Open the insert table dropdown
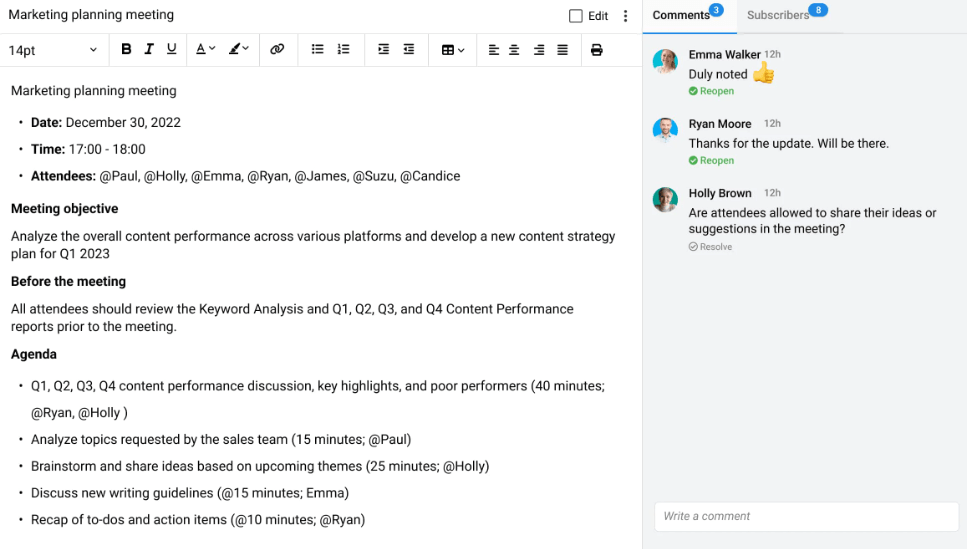 tap(453, 50)
